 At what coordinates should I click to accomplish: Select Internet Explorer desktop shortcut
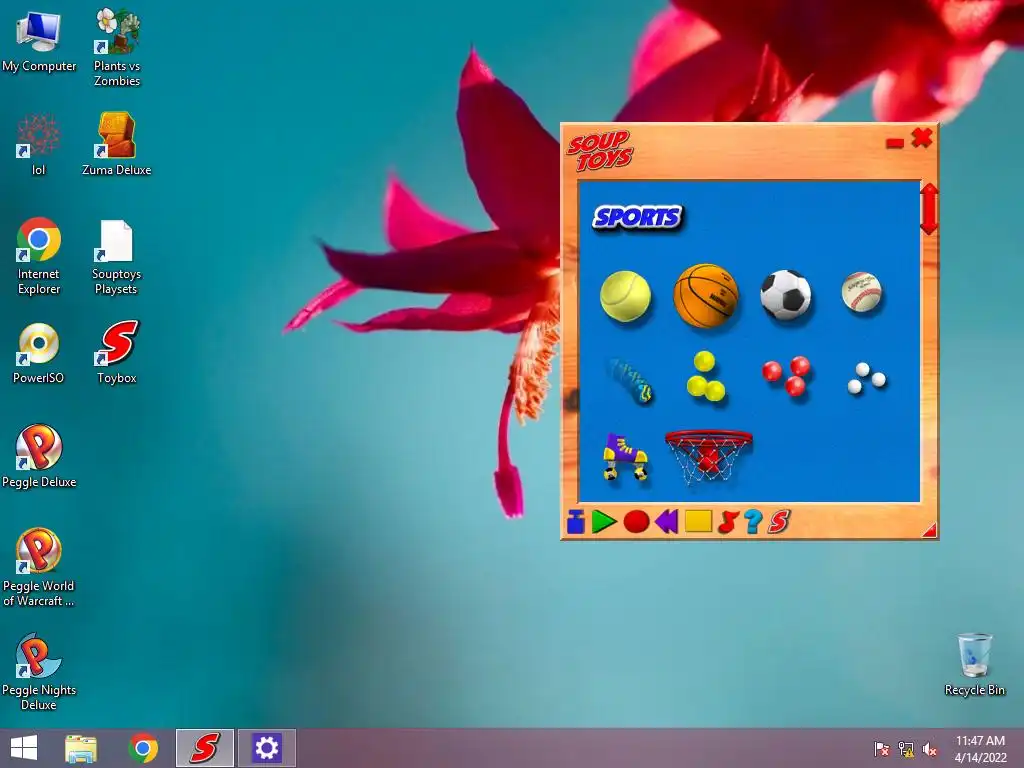39,256
